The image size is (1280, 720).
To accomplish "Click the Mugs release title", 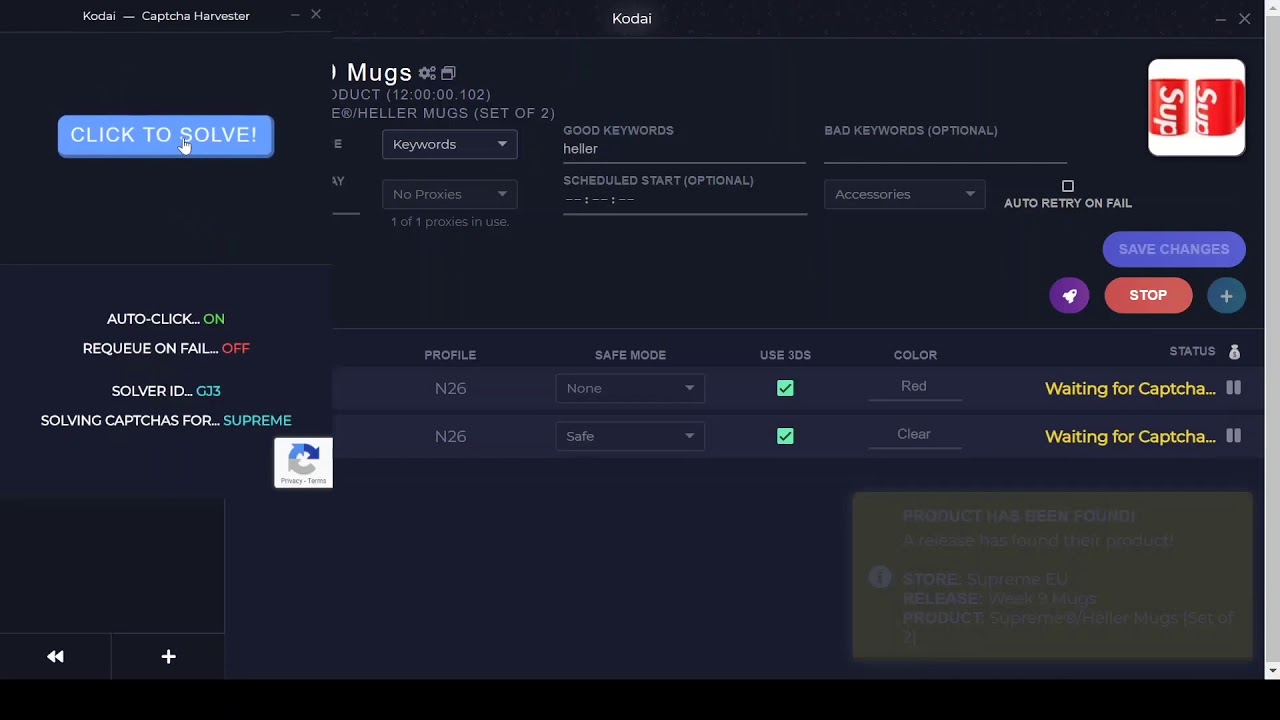I will 379,72.
